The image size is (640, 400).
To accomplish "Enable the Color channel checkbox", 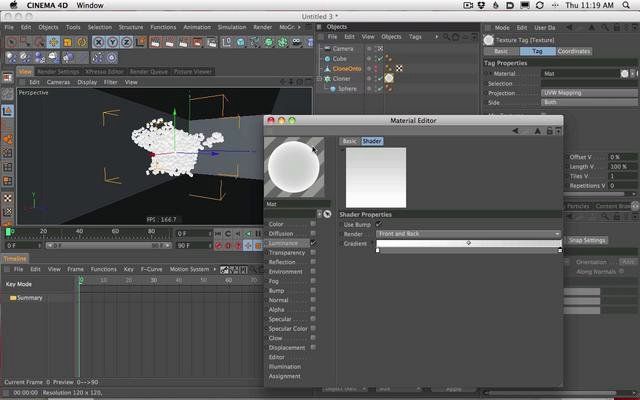I will pos(313,224).
